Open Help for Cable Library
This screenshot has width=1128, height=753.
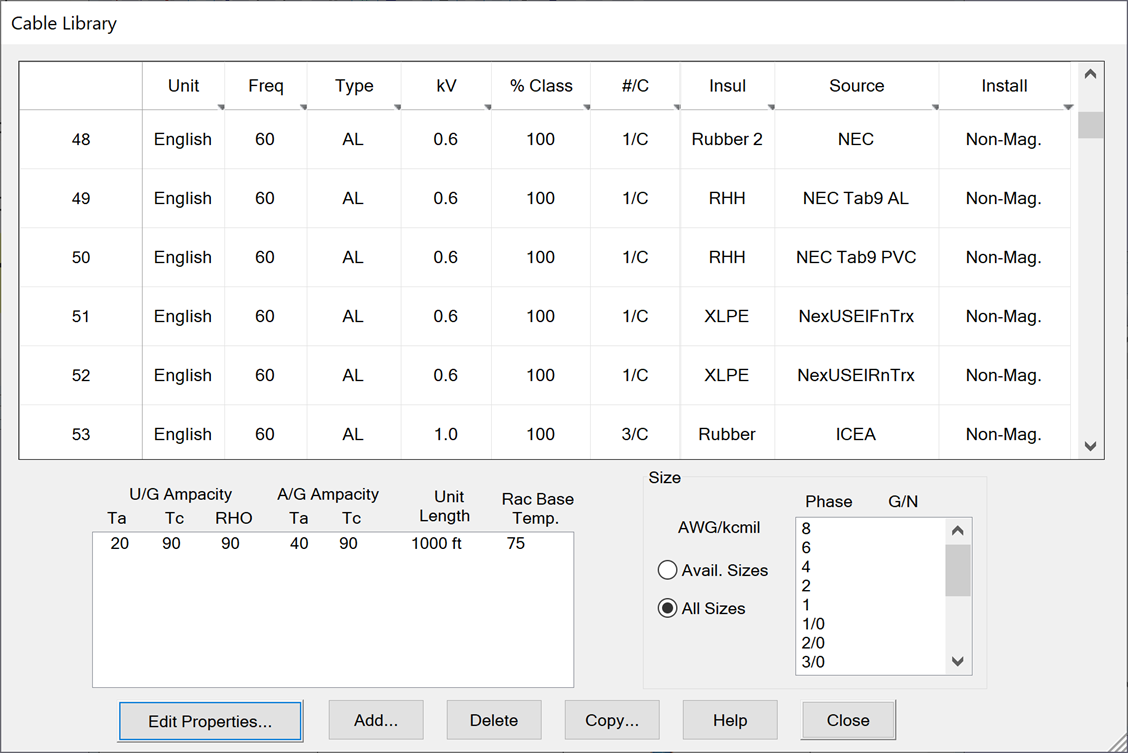pyautogui.click(x=730, y=720)
